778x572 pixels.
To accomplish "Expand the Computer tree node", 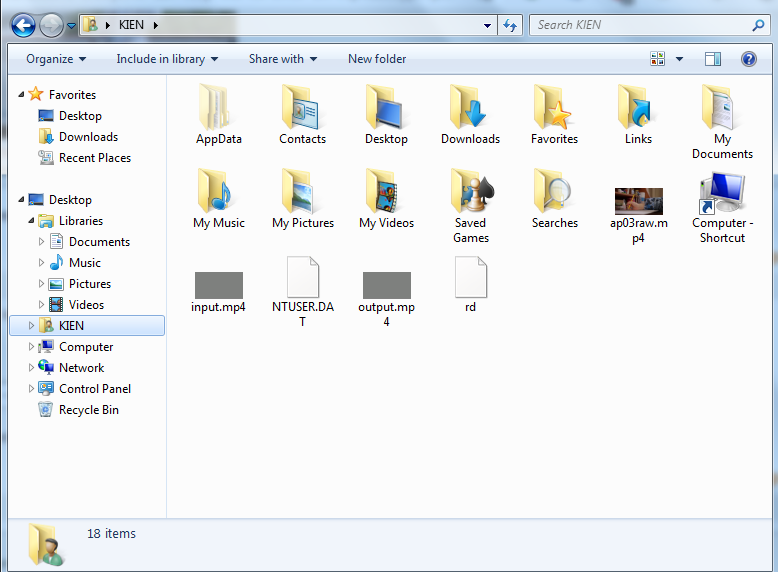I will click(31, 346).
